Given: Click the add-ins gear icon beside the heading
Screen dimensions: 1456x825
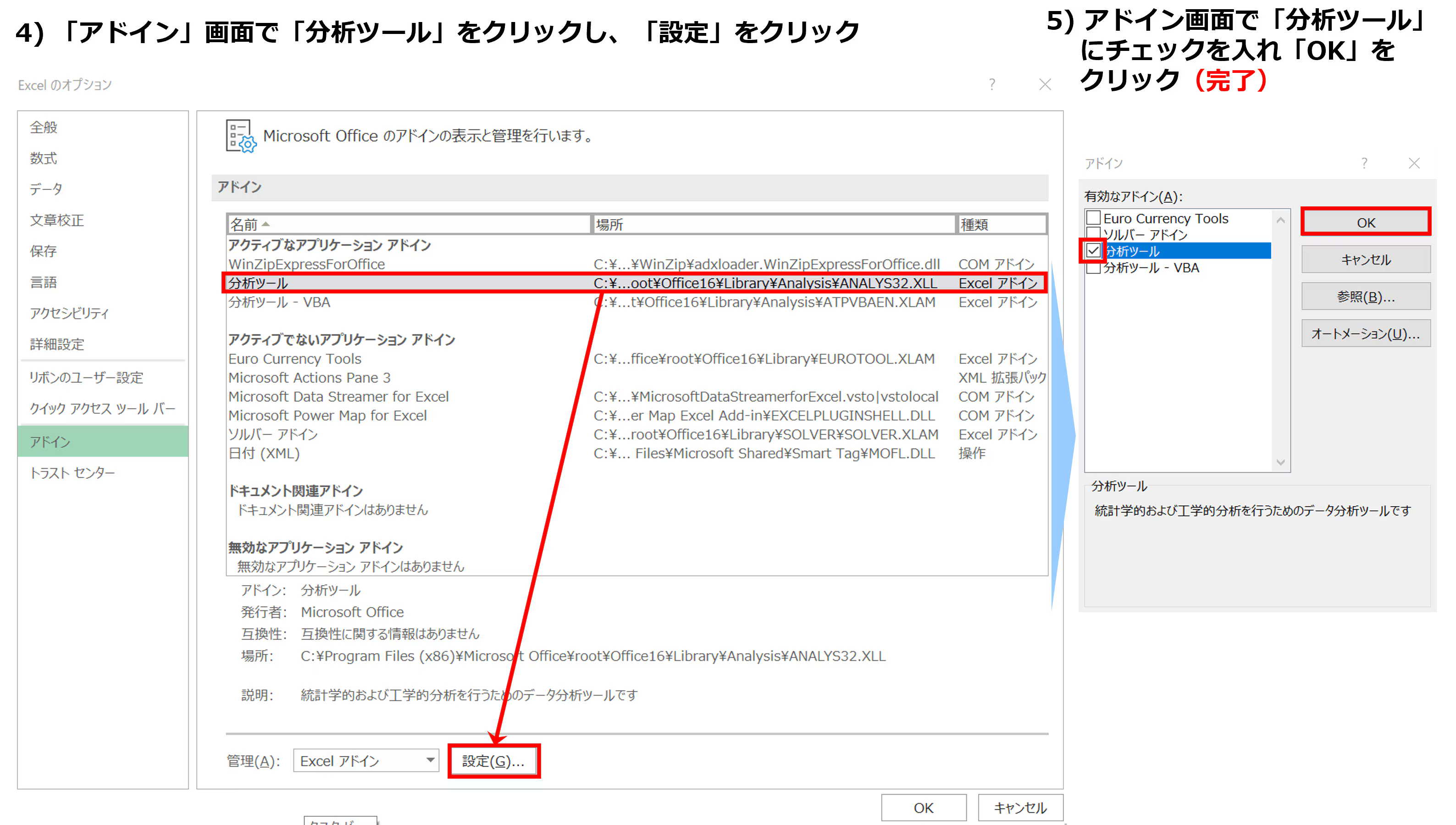Looking at the screenshot, I should point(241,136).
